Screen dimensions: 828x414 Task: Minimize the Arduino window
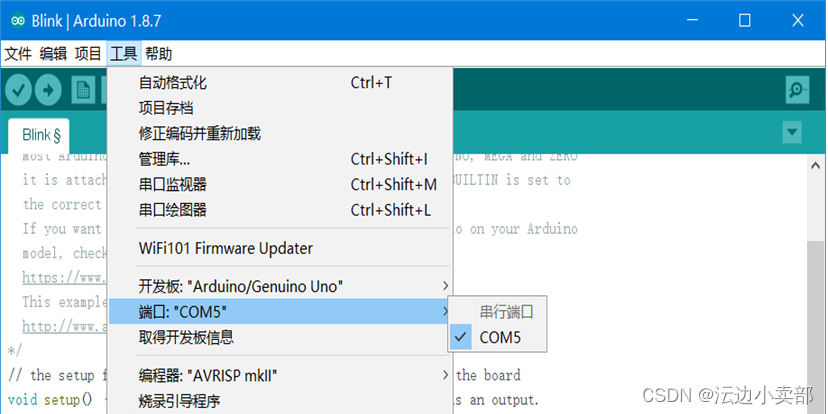pos(693,21)
